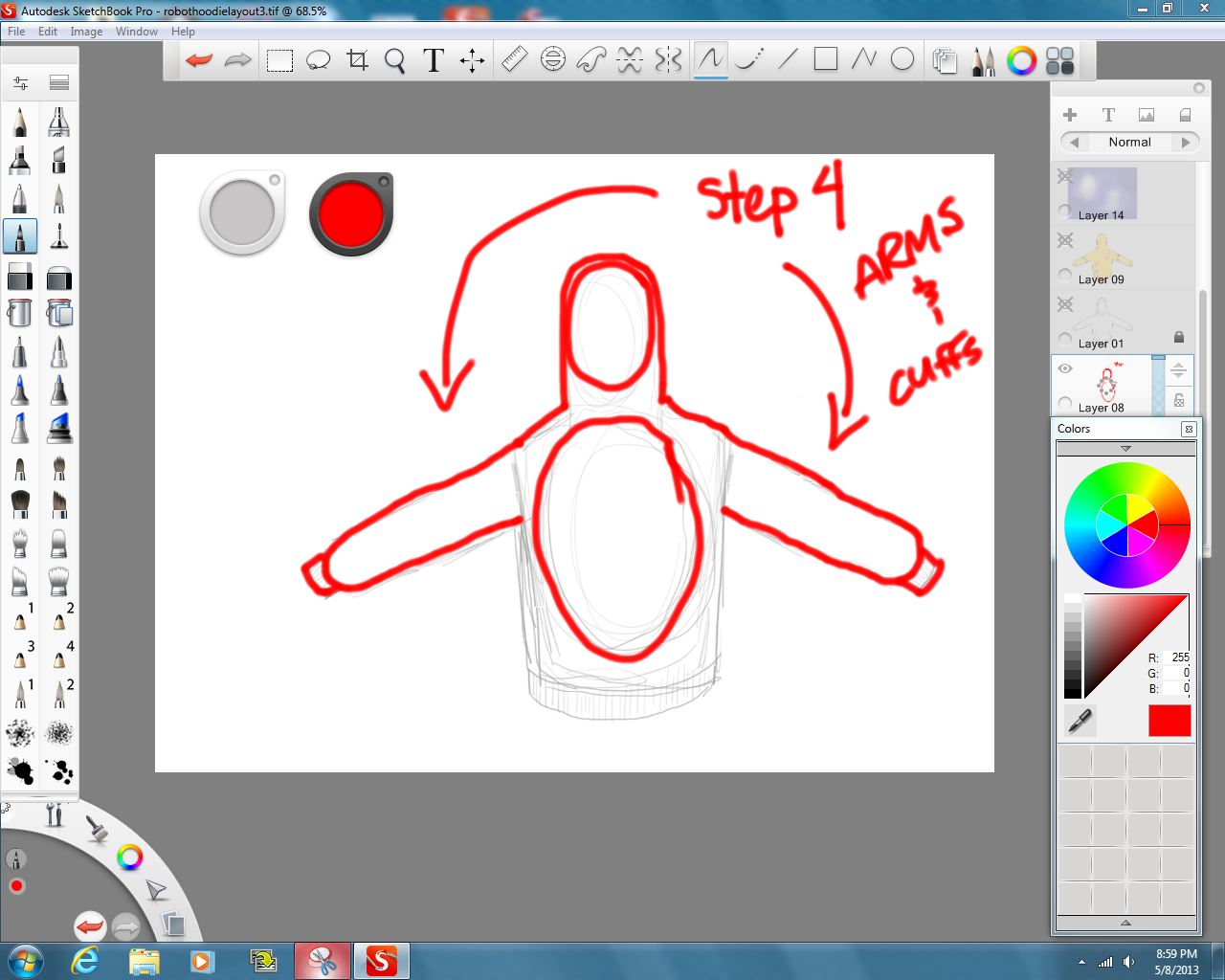Image resolution: width=1225 pixels, height=980 pixels.
Task: Hide the visible Layer 08
Action: [1066, 367]
